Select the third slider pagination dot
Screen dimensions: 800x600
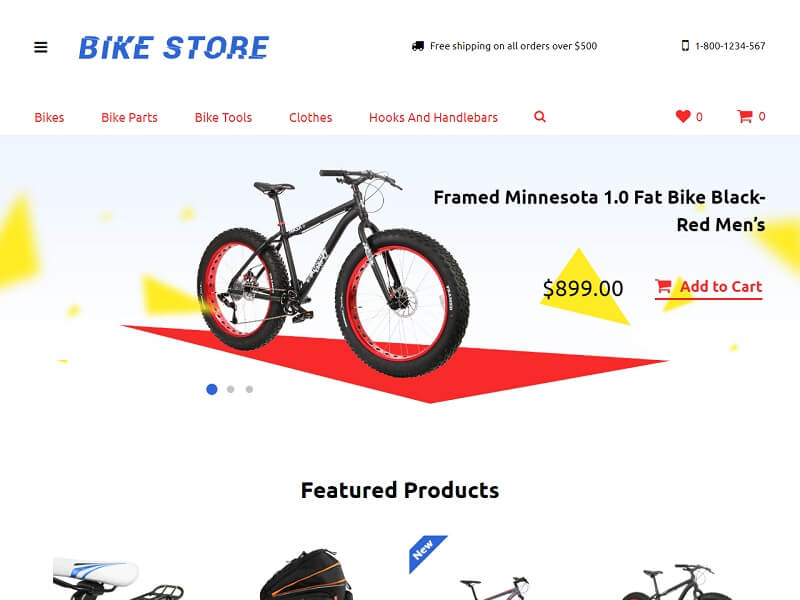point(249,389)
